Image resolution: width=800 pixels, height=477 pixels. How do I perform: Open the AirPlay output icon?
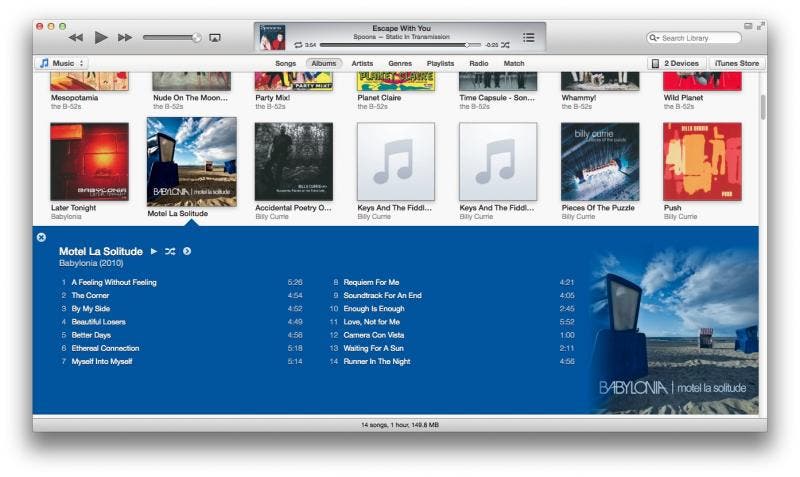pyautogui.click(x=215, y=38)
